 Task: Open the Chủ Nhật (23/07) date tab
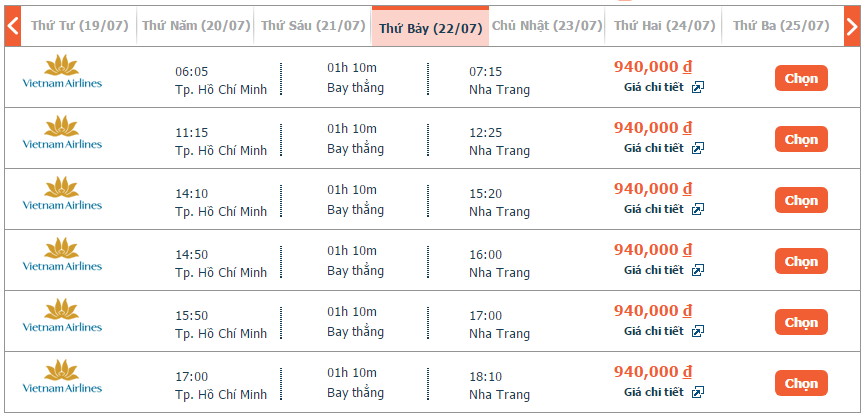[x=547, y=26]
